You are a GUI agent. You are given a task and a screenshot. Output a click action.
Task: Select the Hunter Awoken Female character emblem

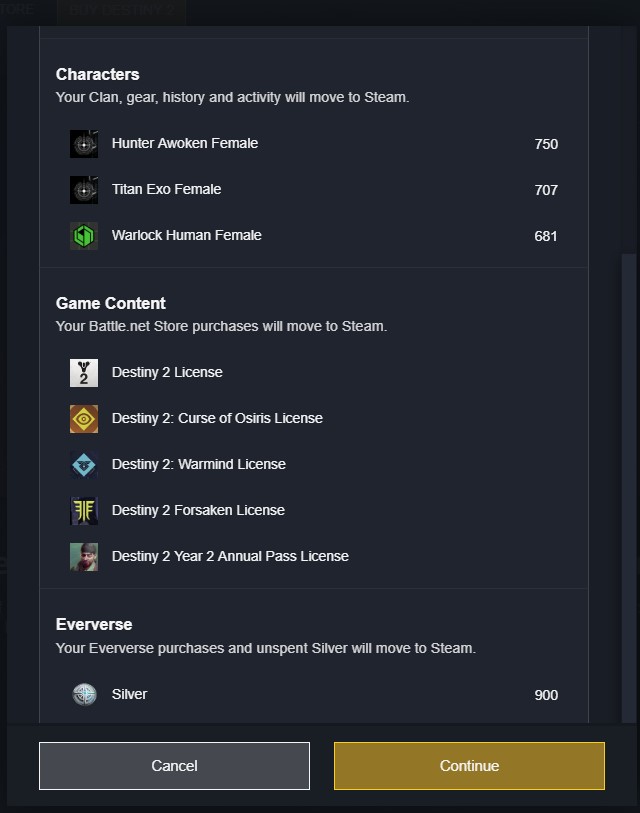point(84,143)
